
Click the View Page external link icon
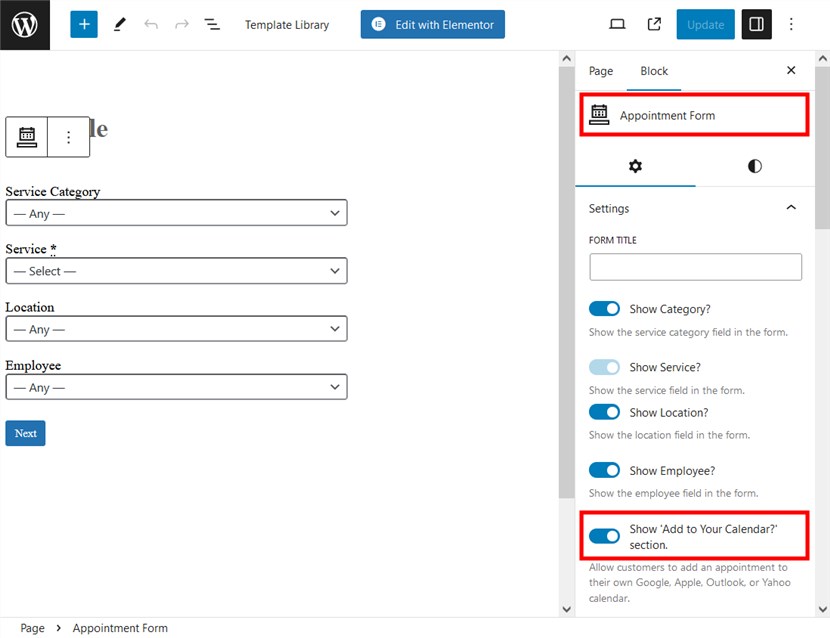pyautogui.click(x=654, y=24)
